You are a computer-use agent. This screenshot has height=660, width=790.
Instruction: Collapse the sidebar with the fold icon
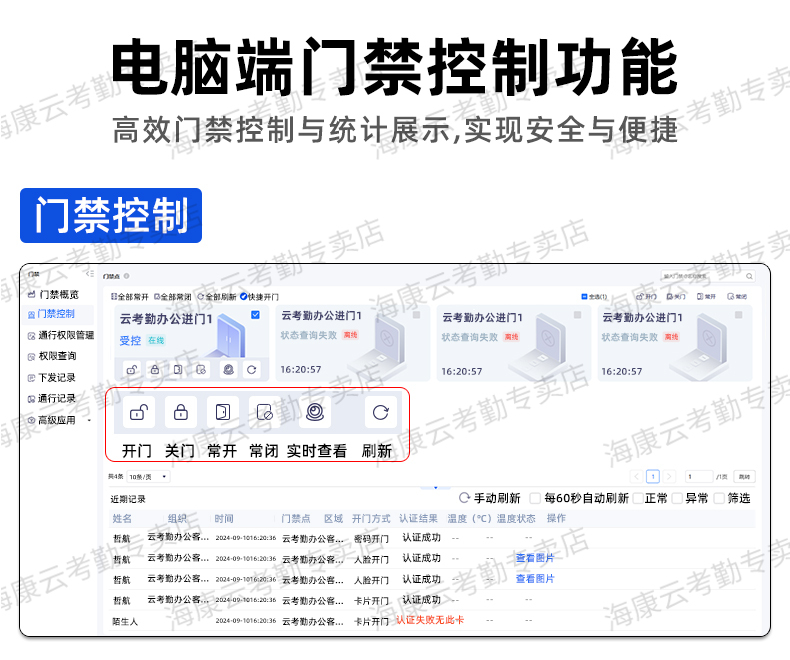90,274
